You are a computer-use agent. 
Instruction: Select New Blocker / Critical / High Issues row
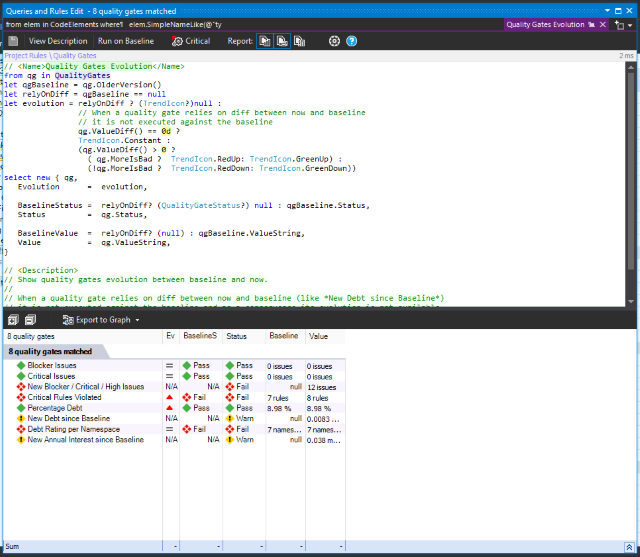174,387
